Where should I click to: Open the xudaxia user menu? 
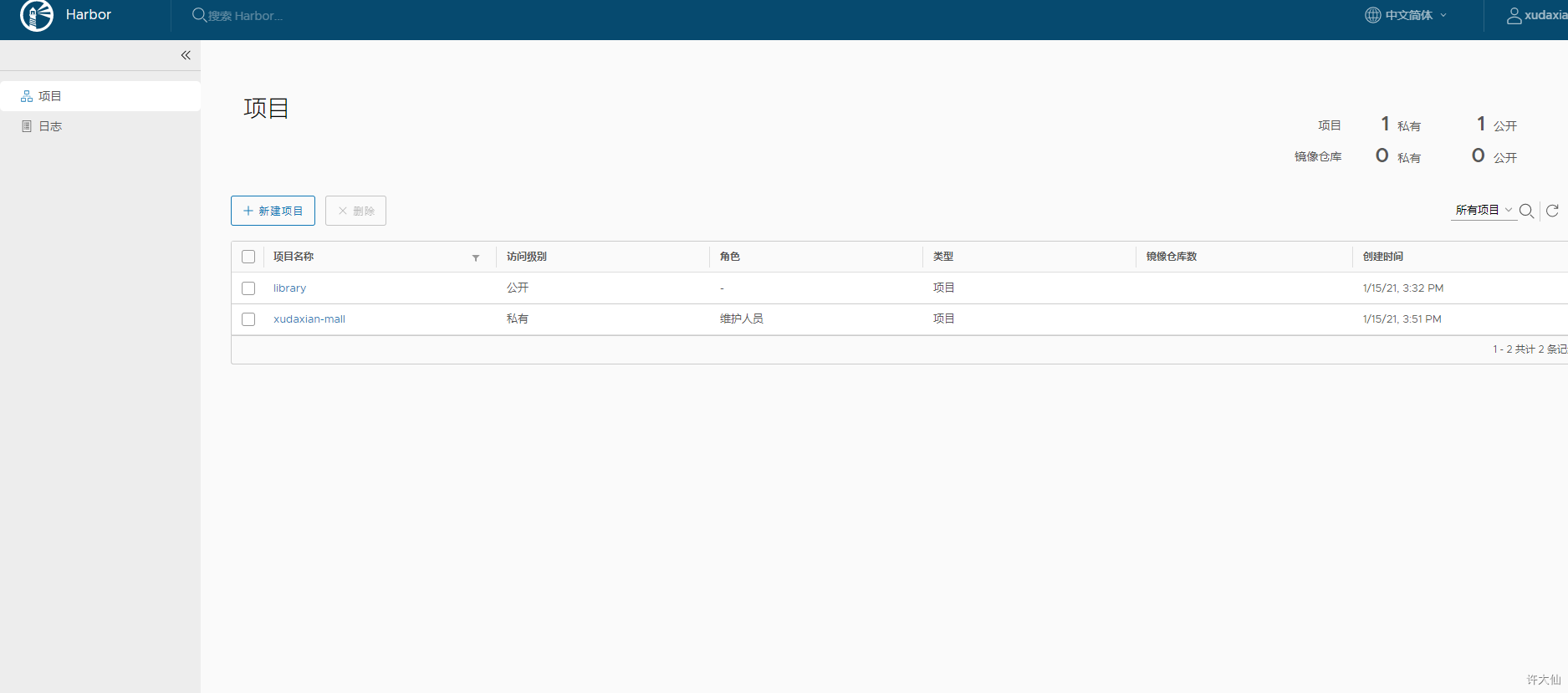point(1537,15)
